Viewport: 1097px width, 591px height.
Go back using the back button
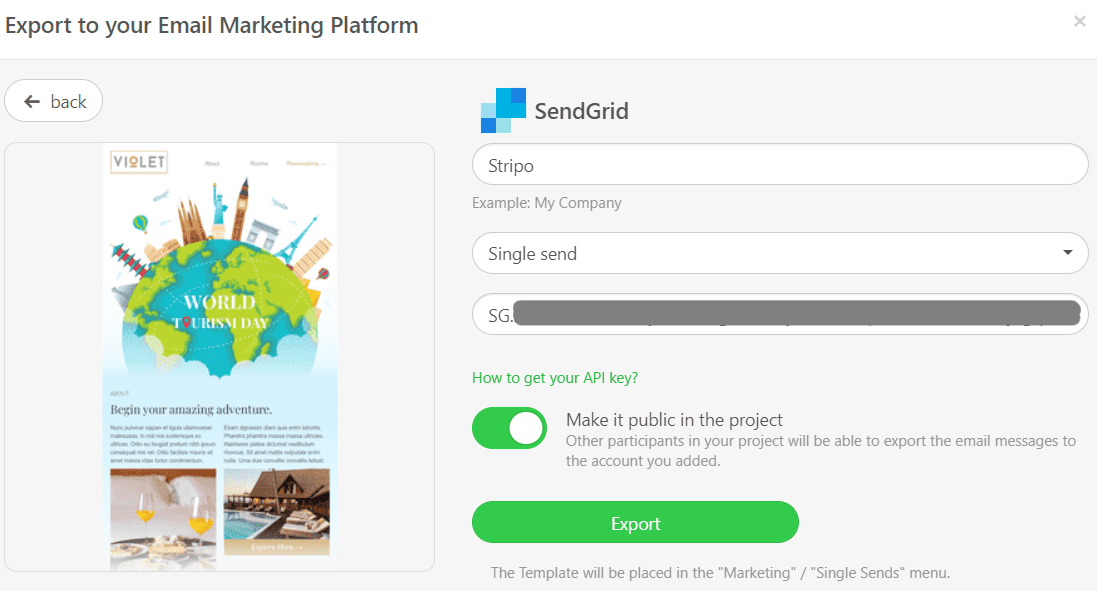54,101
